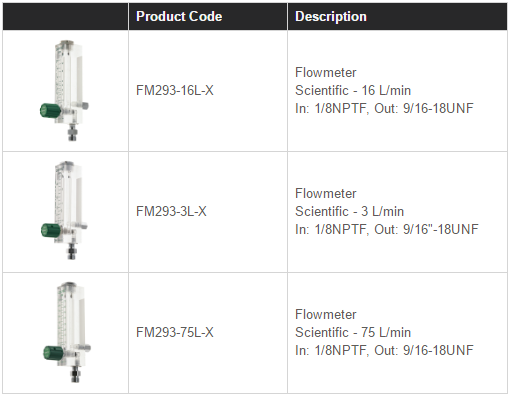The image size is (511, 399).
Task: Click 'Scientific - 75 L/min' text
Action: pyautogui.click(x=353, y=332)
